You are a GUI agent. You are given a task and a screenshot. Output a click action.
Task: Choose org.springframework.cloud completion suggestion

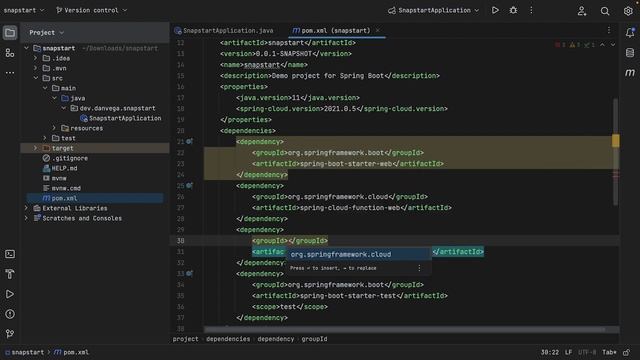point(358,254)
